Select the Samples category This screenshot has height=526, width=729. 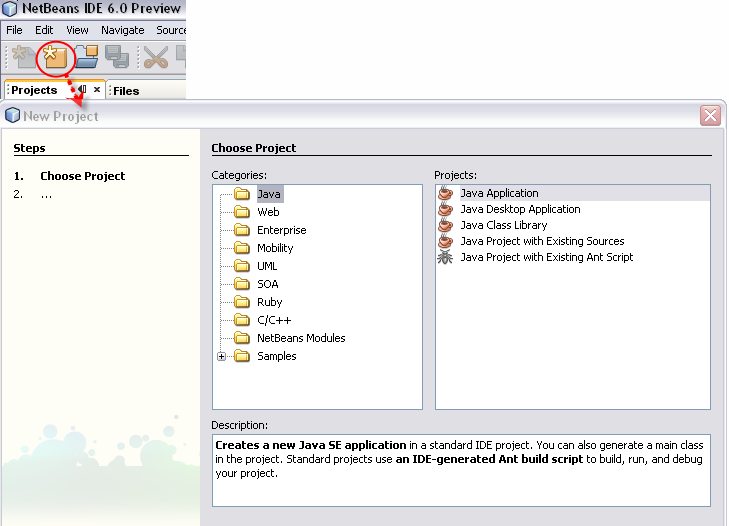pyautogui.click(x=277, y=356)
